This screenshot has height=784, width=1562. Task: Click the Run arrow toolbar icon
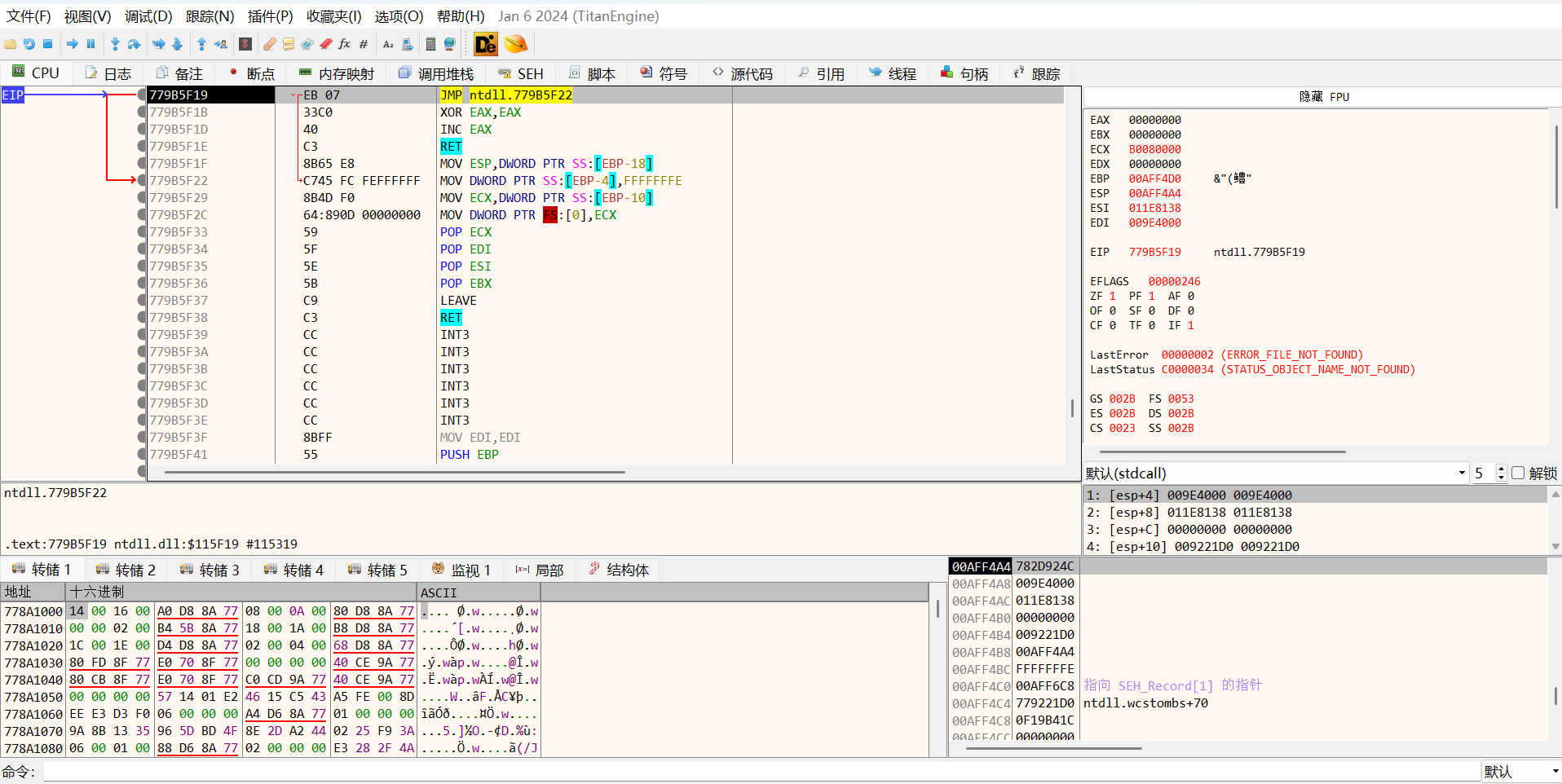(x=72, y=44)
